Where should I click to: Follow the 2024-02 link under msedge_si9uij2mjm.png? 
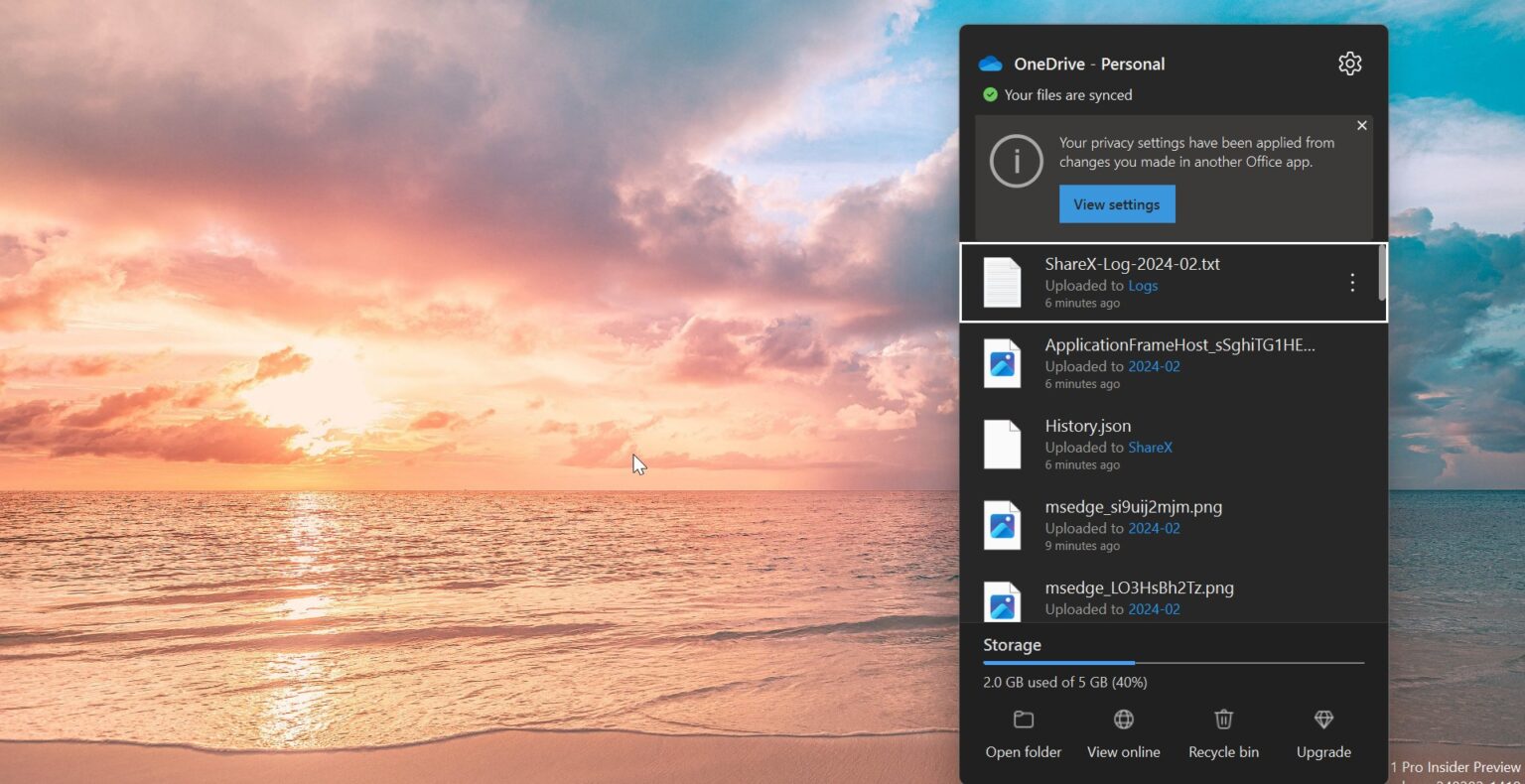coord(1154,528)
